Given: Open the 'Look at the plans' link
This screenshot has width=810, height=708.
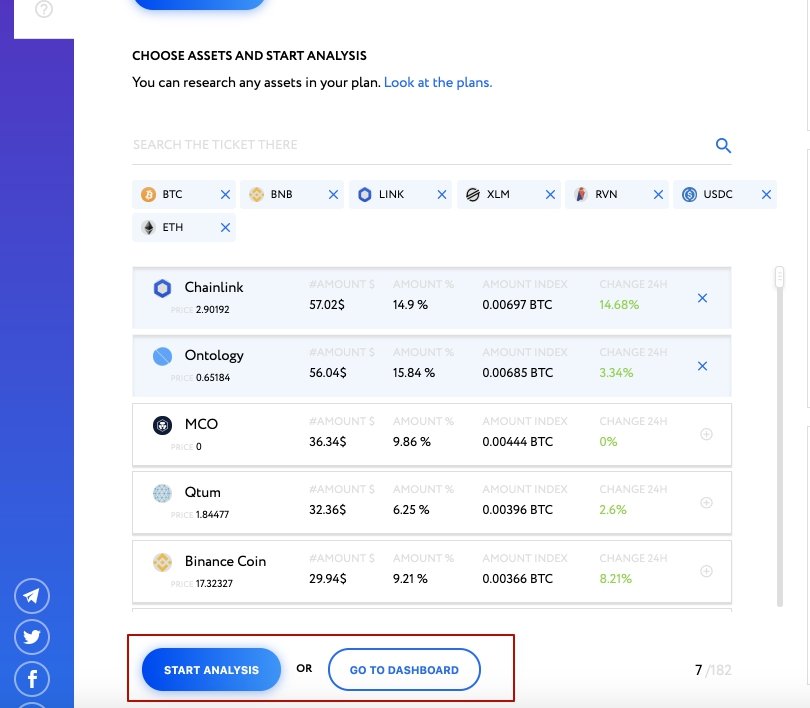Looking at the screenshot, I should coord(438,83).
